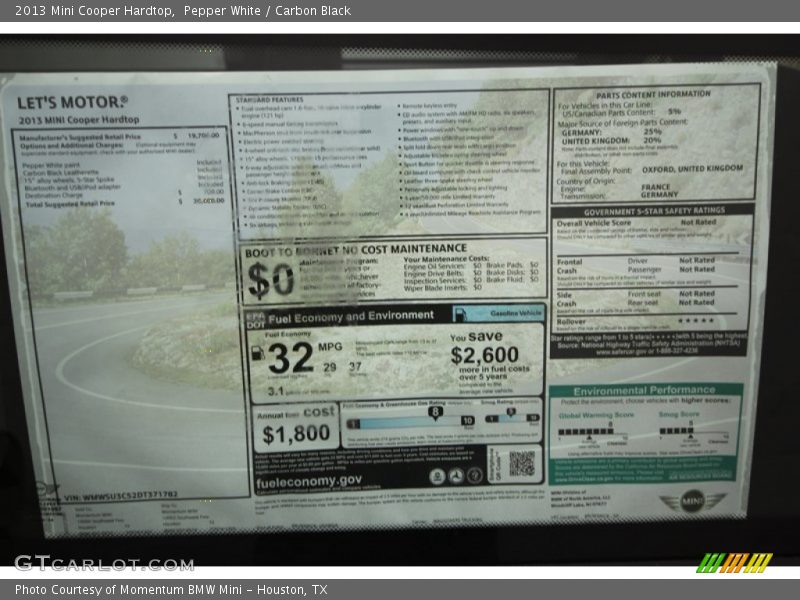Click the VIN number line on the sticker
This screenshot has width=800, height=600.
(120, 494)
